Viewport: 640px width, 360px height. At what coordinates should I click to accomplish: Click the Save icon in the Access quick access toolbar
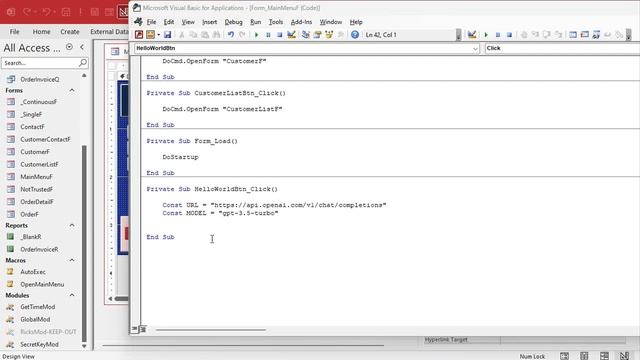pyautogui.click(x=66, y=12)
